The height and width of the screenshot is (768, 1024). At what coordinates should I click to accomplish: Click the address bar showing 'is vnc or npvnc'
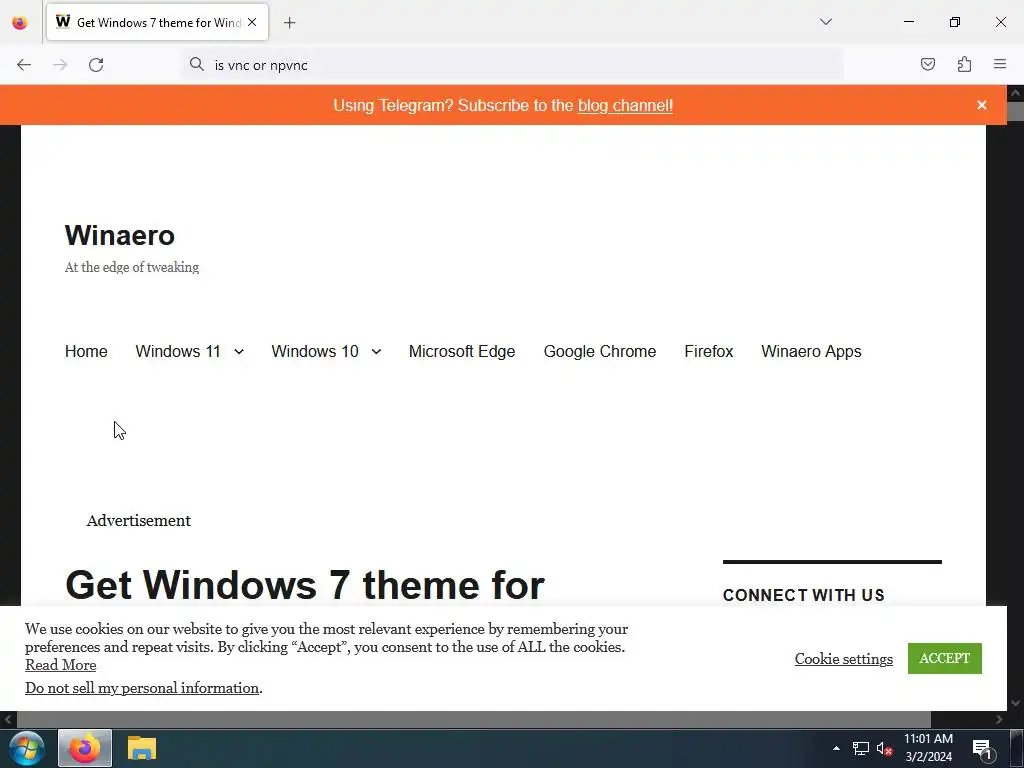512,65
